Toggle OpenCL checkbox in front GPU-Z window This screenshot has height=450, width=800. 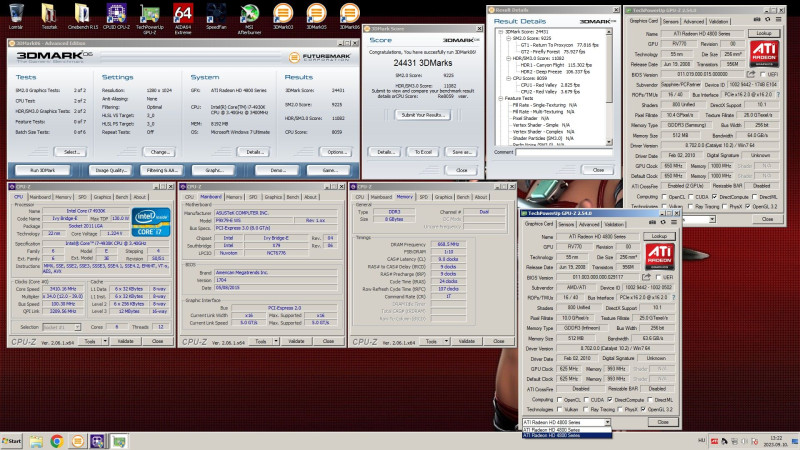click(x=559, y=399)
